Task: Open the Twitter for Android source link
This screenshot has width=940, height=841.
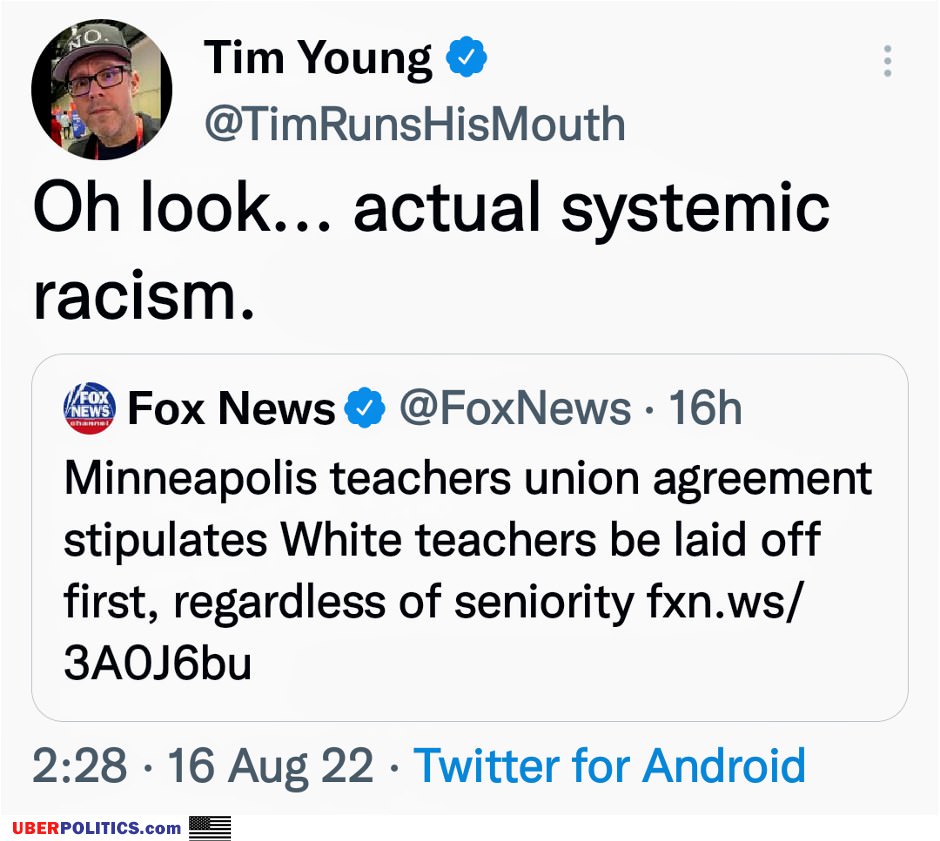Action: [x=609, y=766]
